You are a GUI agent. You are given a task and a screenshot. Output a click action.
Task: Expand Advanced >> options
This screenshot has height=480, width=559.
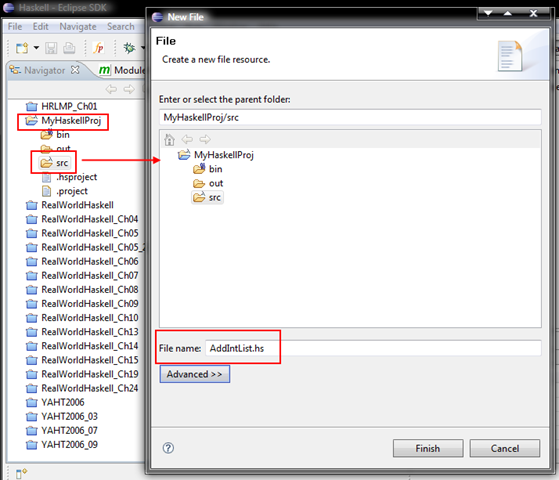point(195,374)
